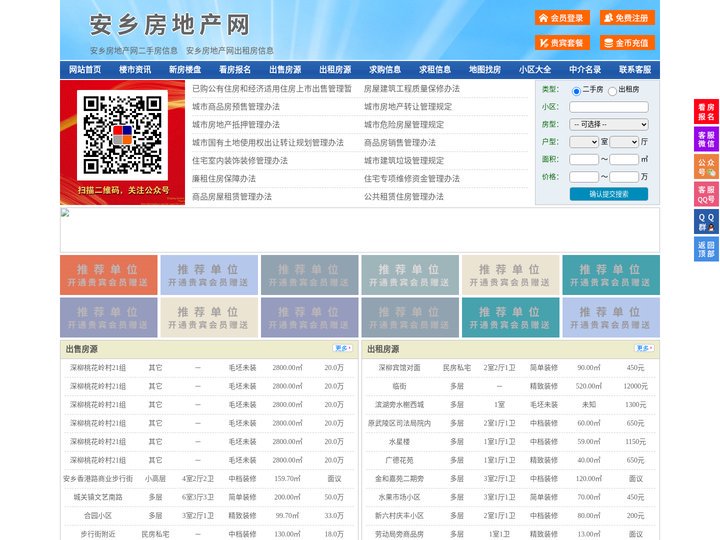This screenshot has width=720, height=540.
Task: Click the 安乡房地产网 site logo title
Action: [x=169, y=25]
